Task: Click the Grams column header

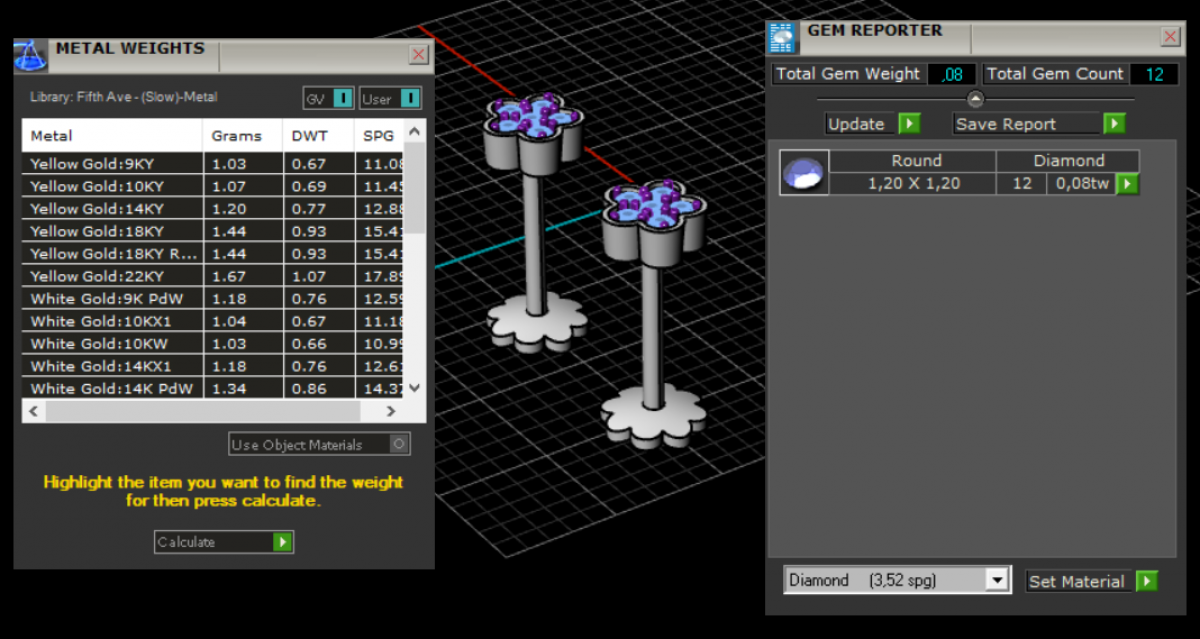Action: click(237, 136)
